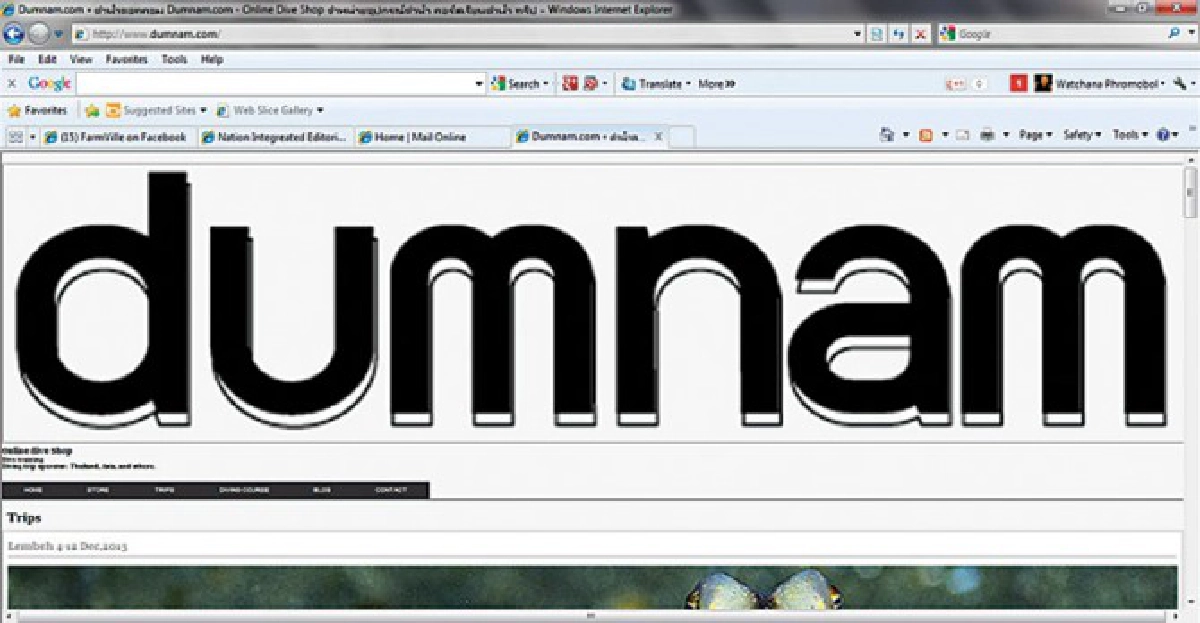Click the Refresh page icon
This screenshot has height=623, width=1200.
click(898, 34)
